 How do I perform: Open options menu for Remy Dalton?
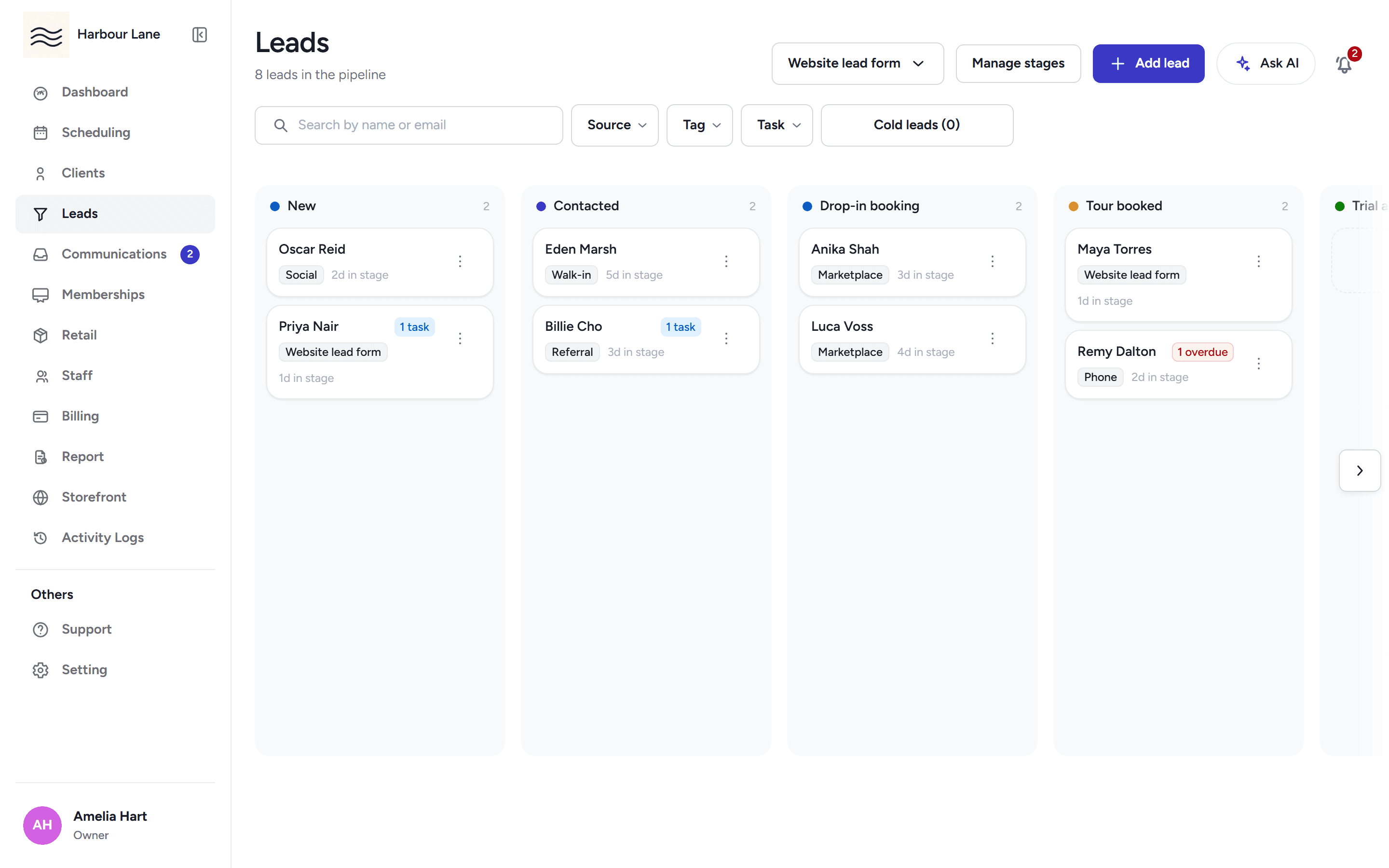1259,364
